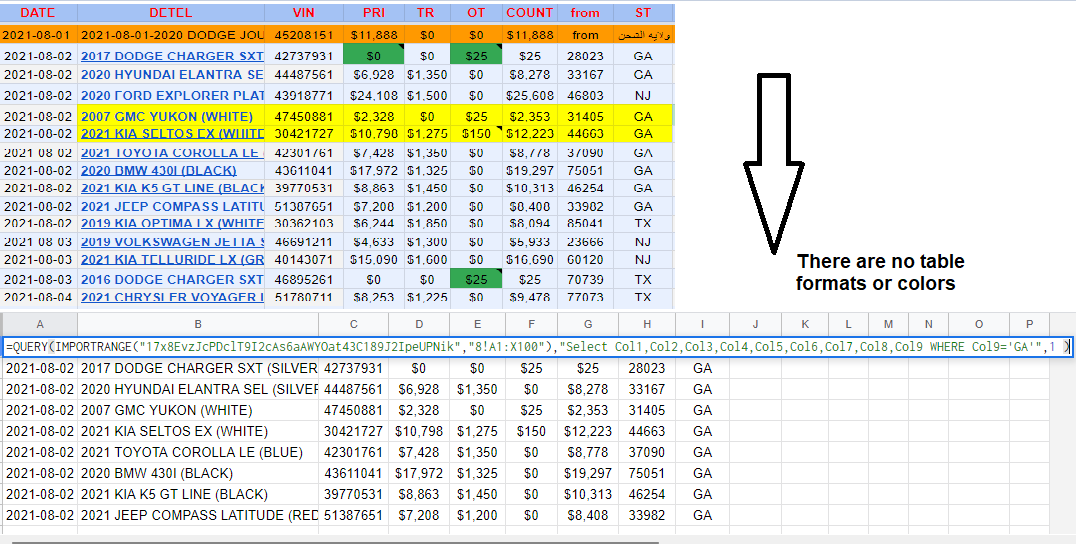The height and width of the screenshot is (544, 1076).
Task: Select column J header
Action: point(756,324)
